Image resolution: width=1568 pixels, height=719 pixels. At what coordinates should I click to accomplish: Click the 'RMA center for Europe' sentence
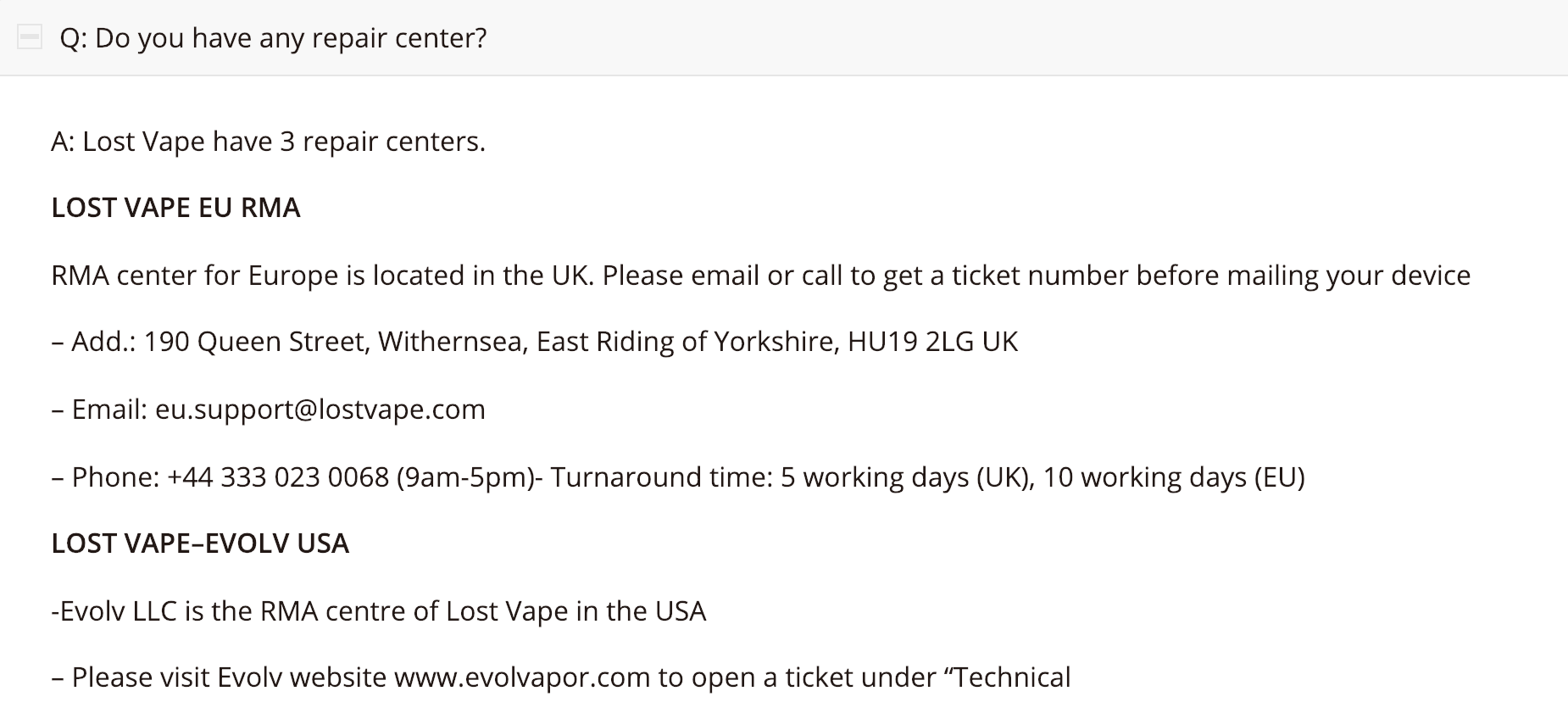click(322, 276)
